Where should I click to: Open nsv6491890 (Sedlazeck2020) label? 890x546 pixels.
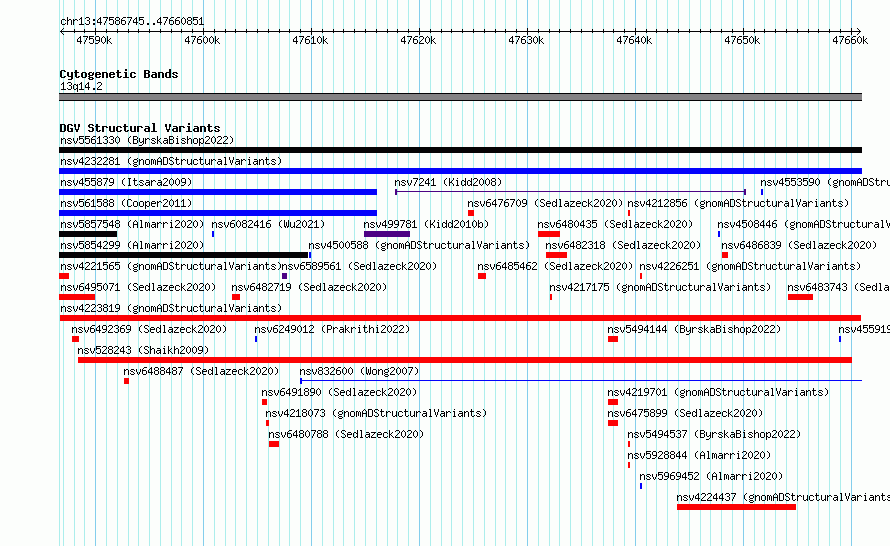tap(339, 392)
